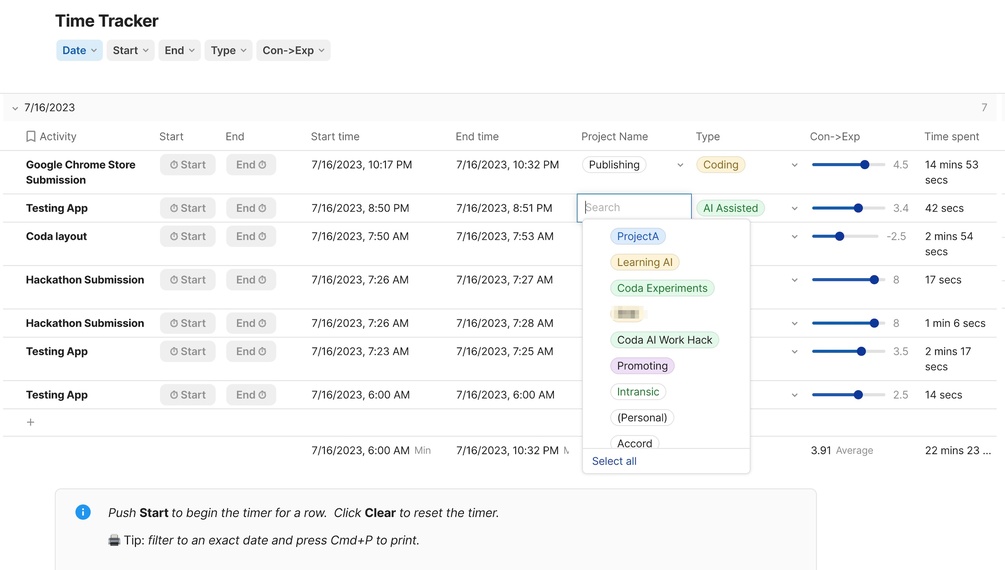Click the plus icon to add a row
This screenshot has height=570, width=1005.
(30, 423)
